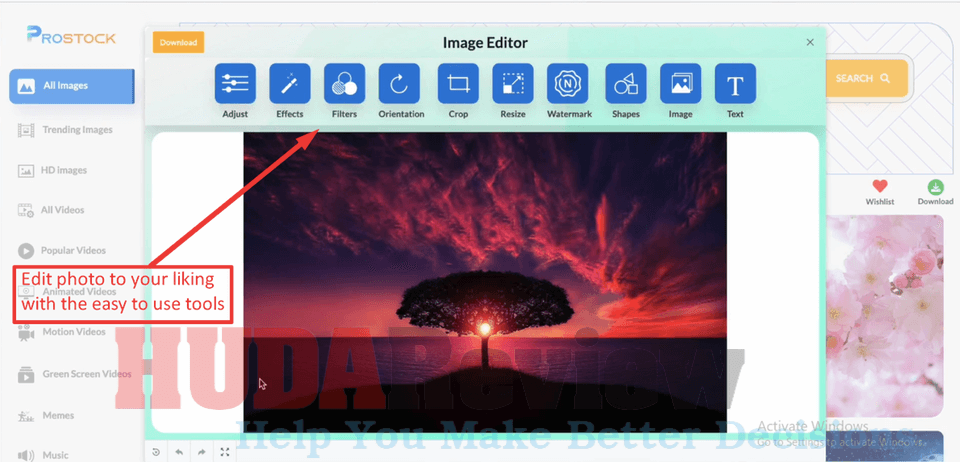Open HD Images section
960x462 pixels.
[x=52, y=170]
